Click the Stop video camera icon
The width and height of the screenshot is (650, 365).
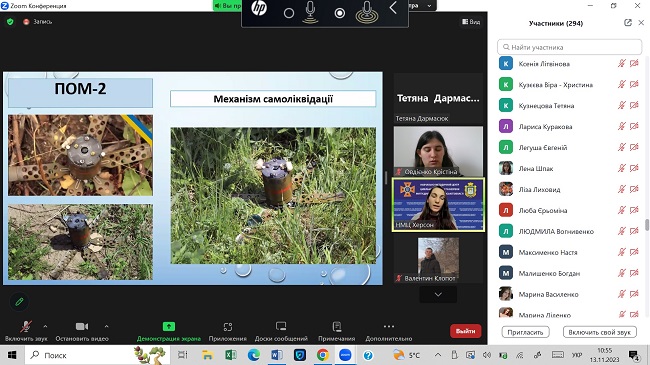pos(82,326)
